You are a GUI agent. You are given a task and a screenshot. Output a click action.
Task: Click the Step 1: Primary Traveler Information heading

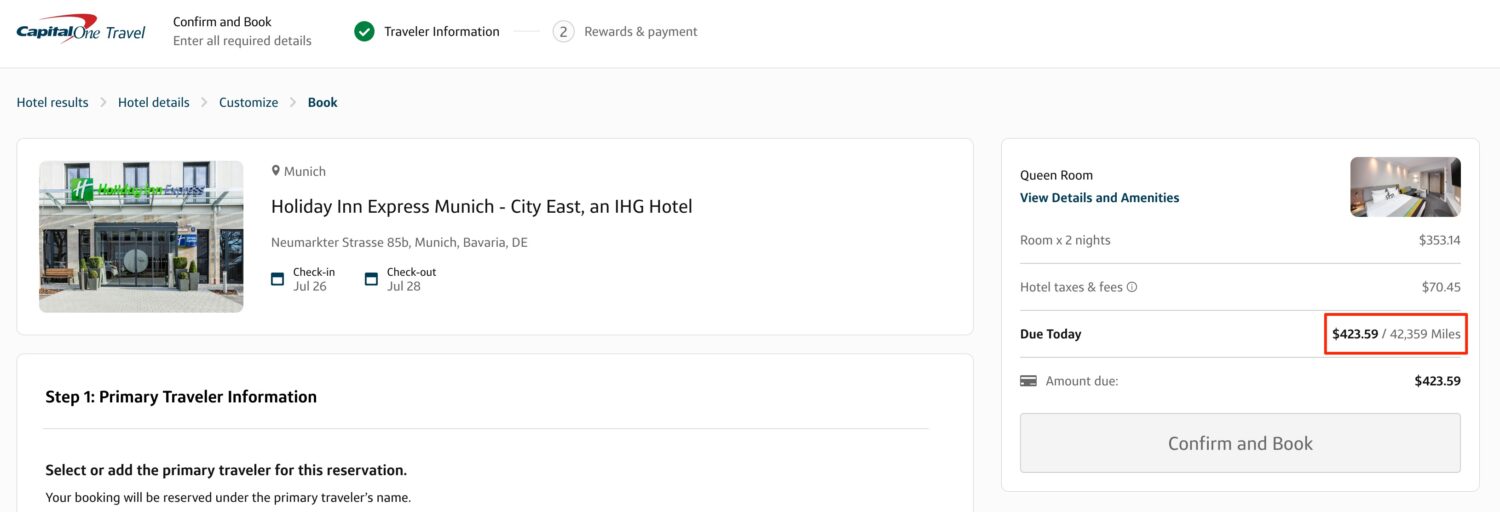click(181, 397)
